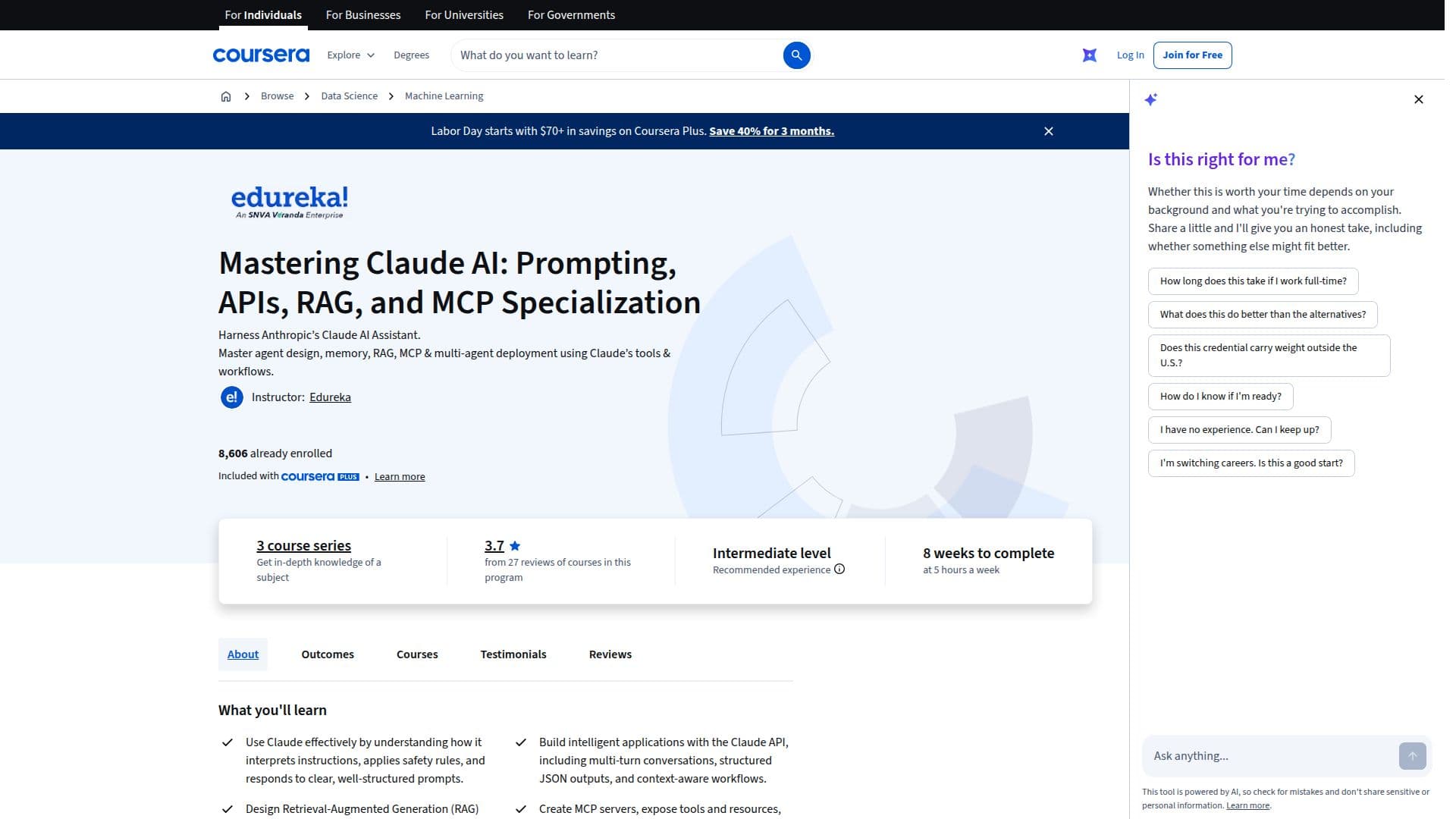Viewport: 1456px width, 819px height.
Task: Click the send arrow in Ask anything box
Action: pos(1412,756)
